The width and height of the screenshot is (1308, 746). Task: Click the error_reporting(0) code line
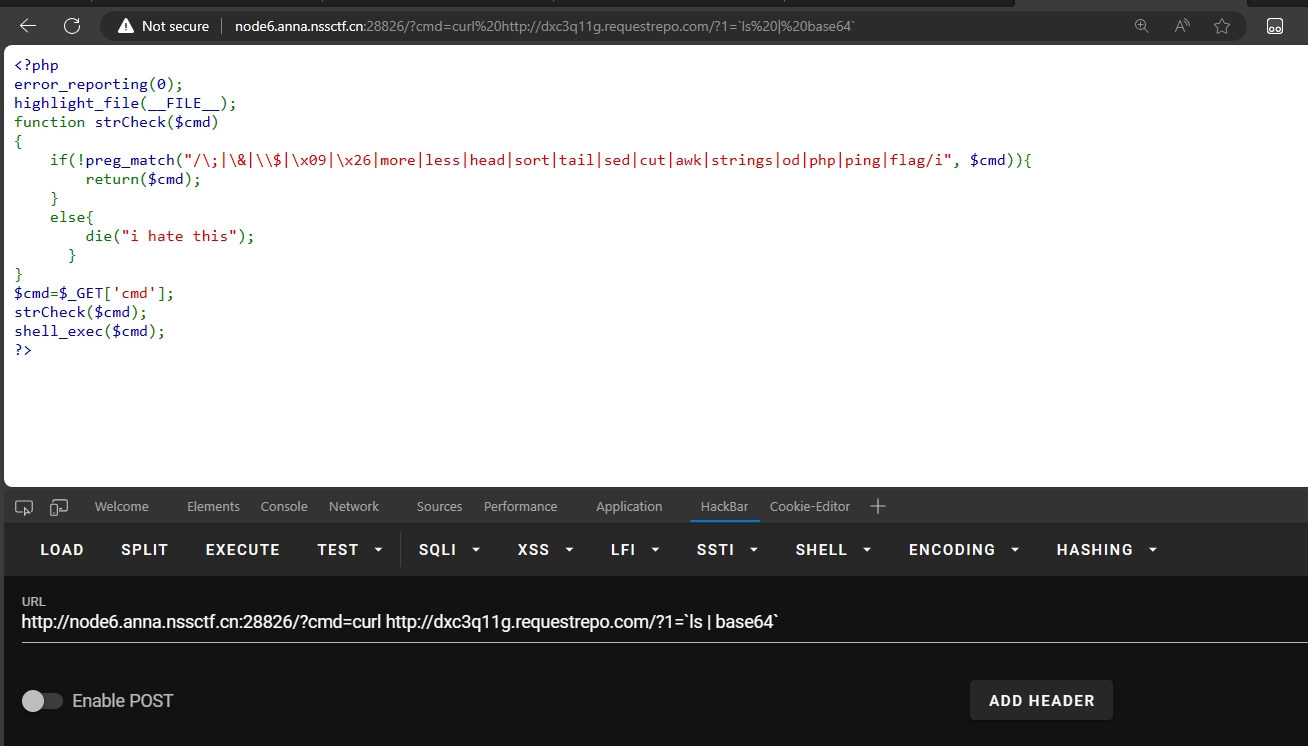coord(98,84)
